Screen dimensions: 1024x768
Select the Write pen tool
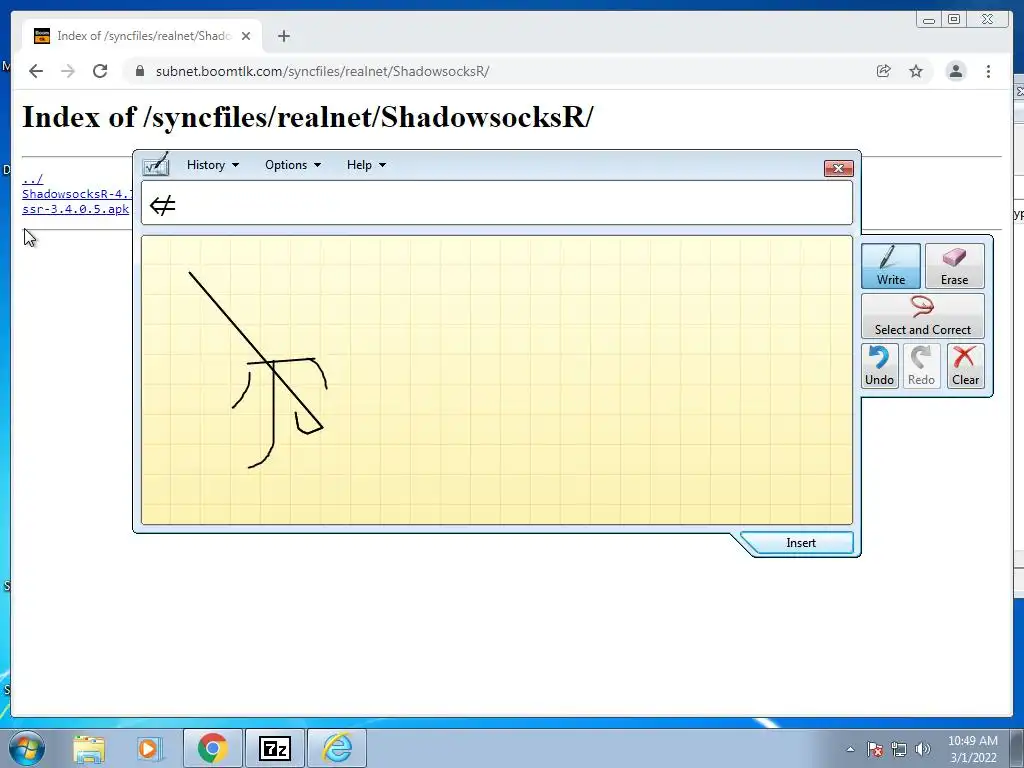point(891,266)
